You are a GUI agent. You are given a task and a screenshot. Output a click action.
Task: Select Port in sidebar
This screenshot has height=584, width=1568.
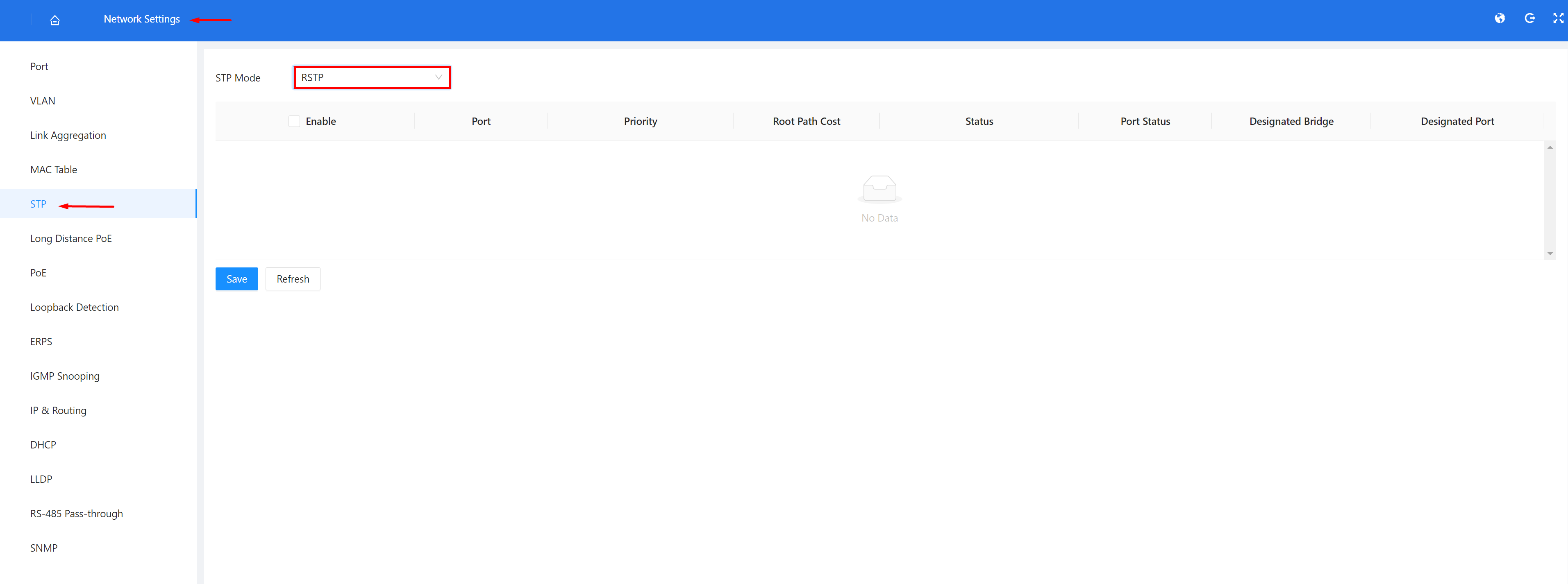pyautogui.click(x=39, y=66)
